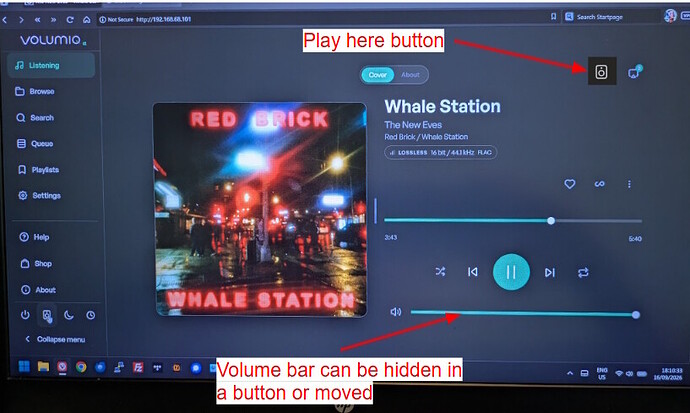Screen dimensions: 690x413
Task: Click the track seek bar
Action: tap(513, 221)
